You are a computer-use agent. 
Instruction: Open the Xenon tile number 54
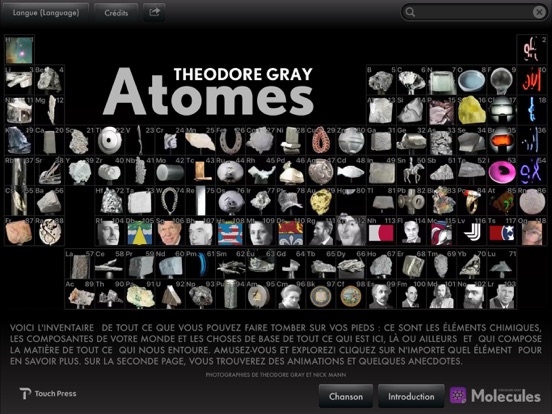[x=532, y=171]
